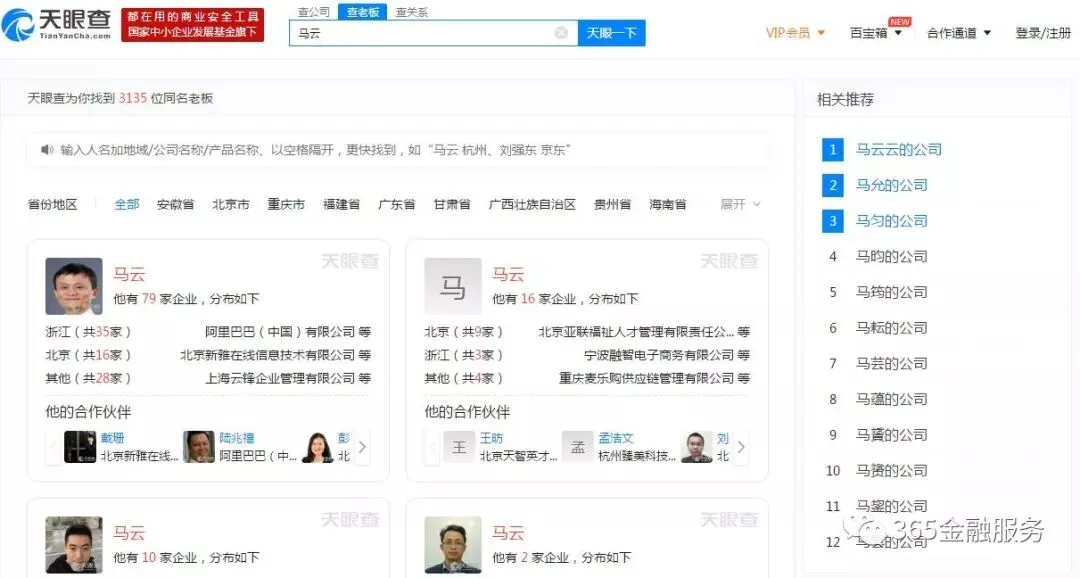1080x578 pixels.
Task: Filter results by 福建省
Action: tap(341, 204)
